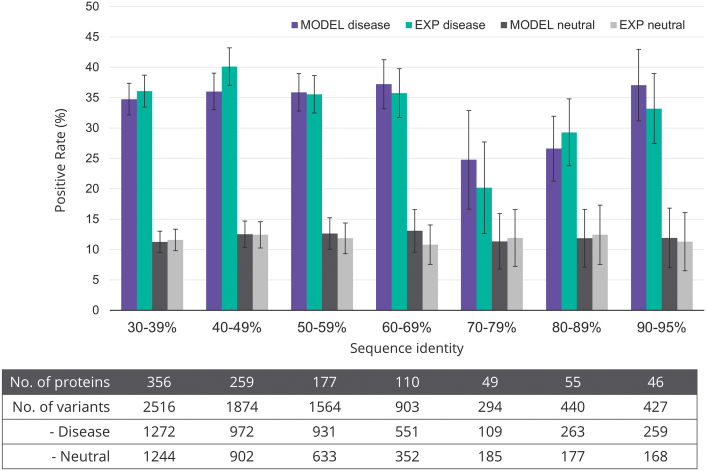Click the purple MODEL disease legend swatch
The height and width of the screenshot is (471, 706).
pyautogui.click(x=296, y=24)
